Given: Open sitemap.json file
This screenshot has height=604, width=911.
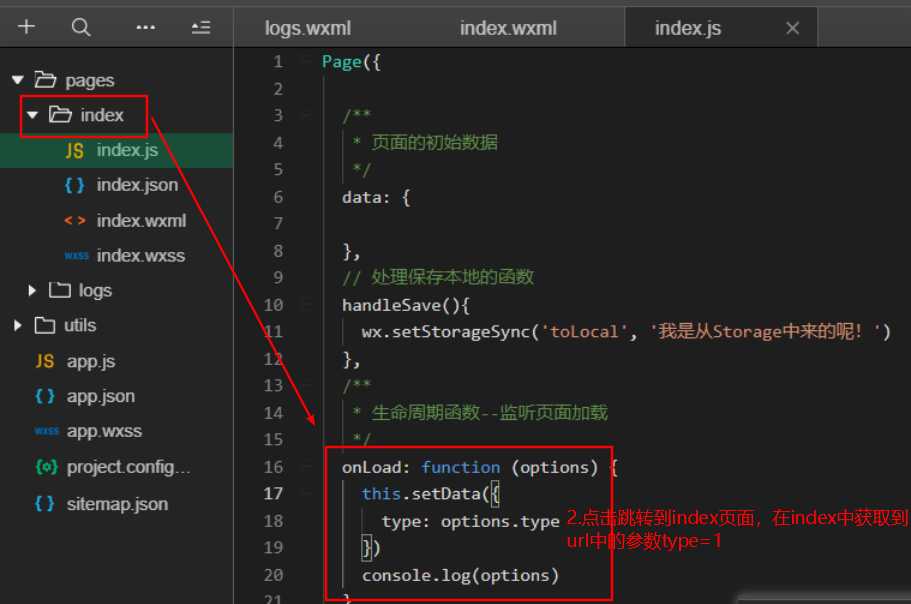Looking at the screenshot, I should tap(116, 504).
